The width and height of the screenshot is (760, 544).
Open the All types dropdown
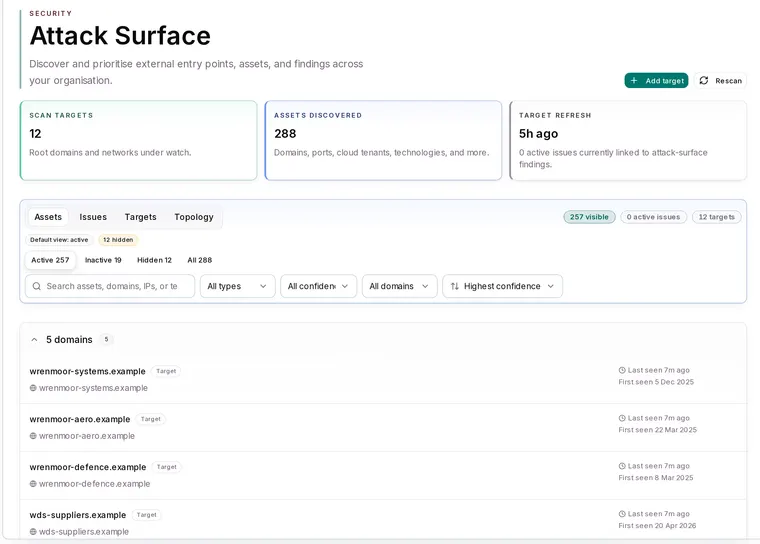238,286
